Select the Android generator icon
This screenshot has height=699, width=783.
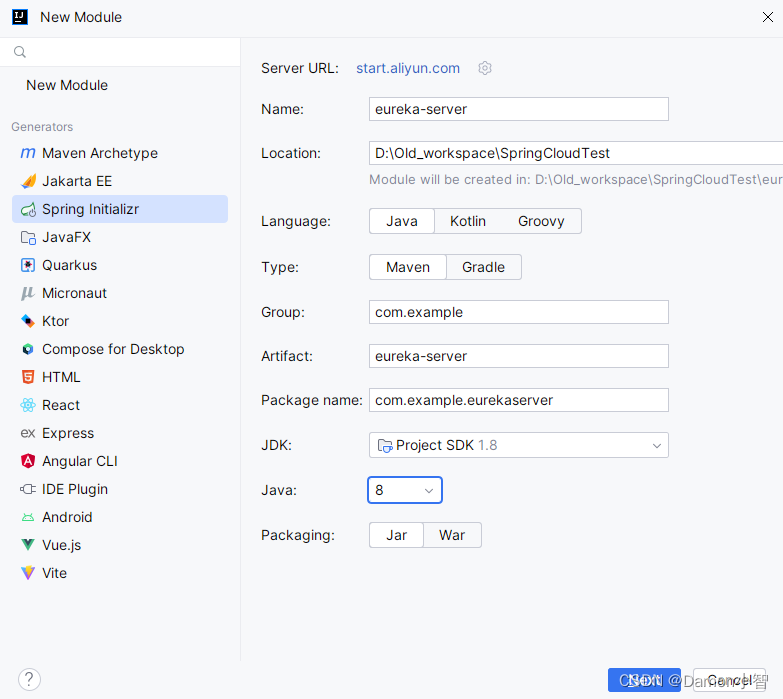[28, 517]
